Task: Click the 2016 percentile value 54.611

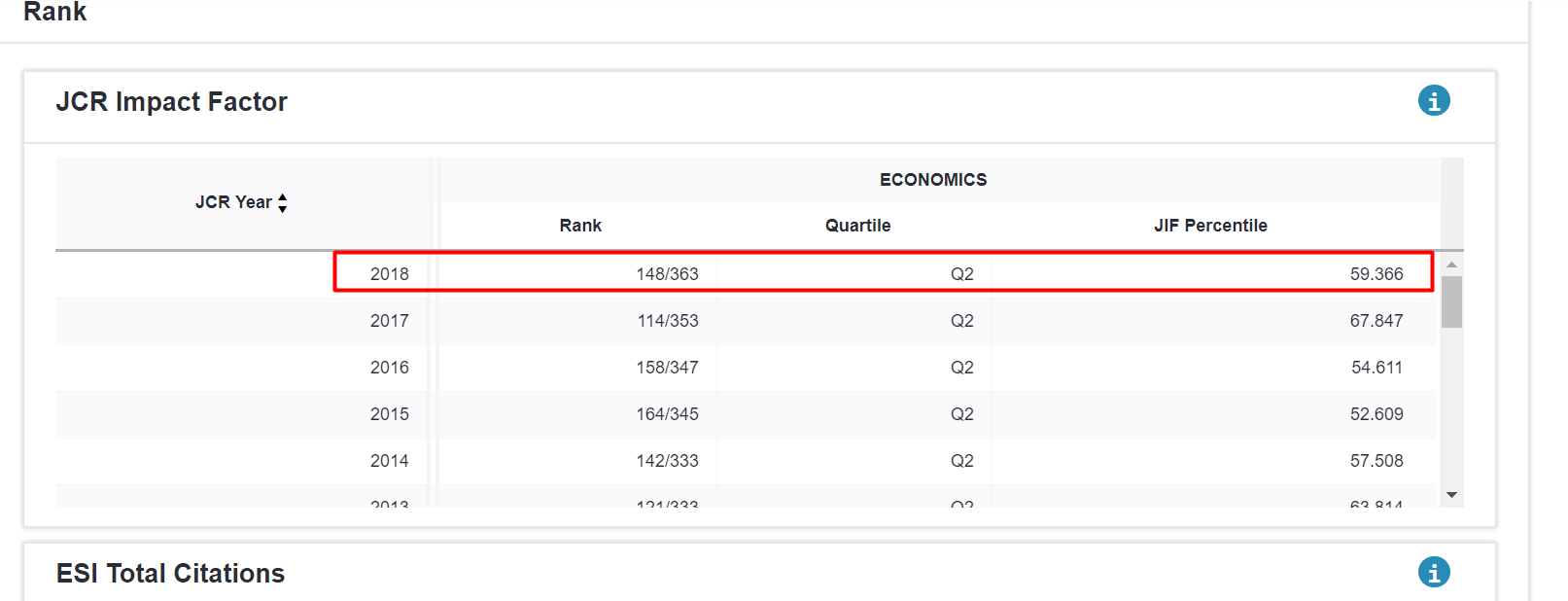Action: pos(1376,368)
